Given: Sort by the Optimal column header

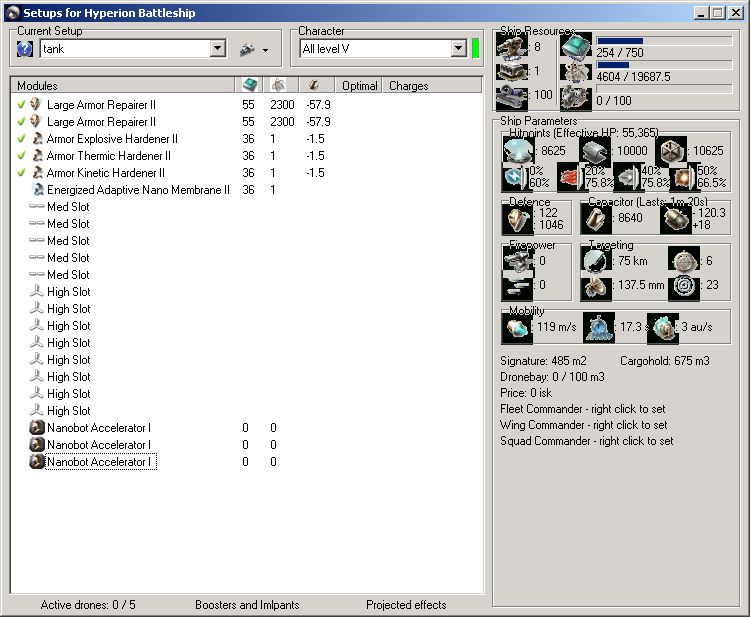Looking at the screenshot, I should 359,85.
